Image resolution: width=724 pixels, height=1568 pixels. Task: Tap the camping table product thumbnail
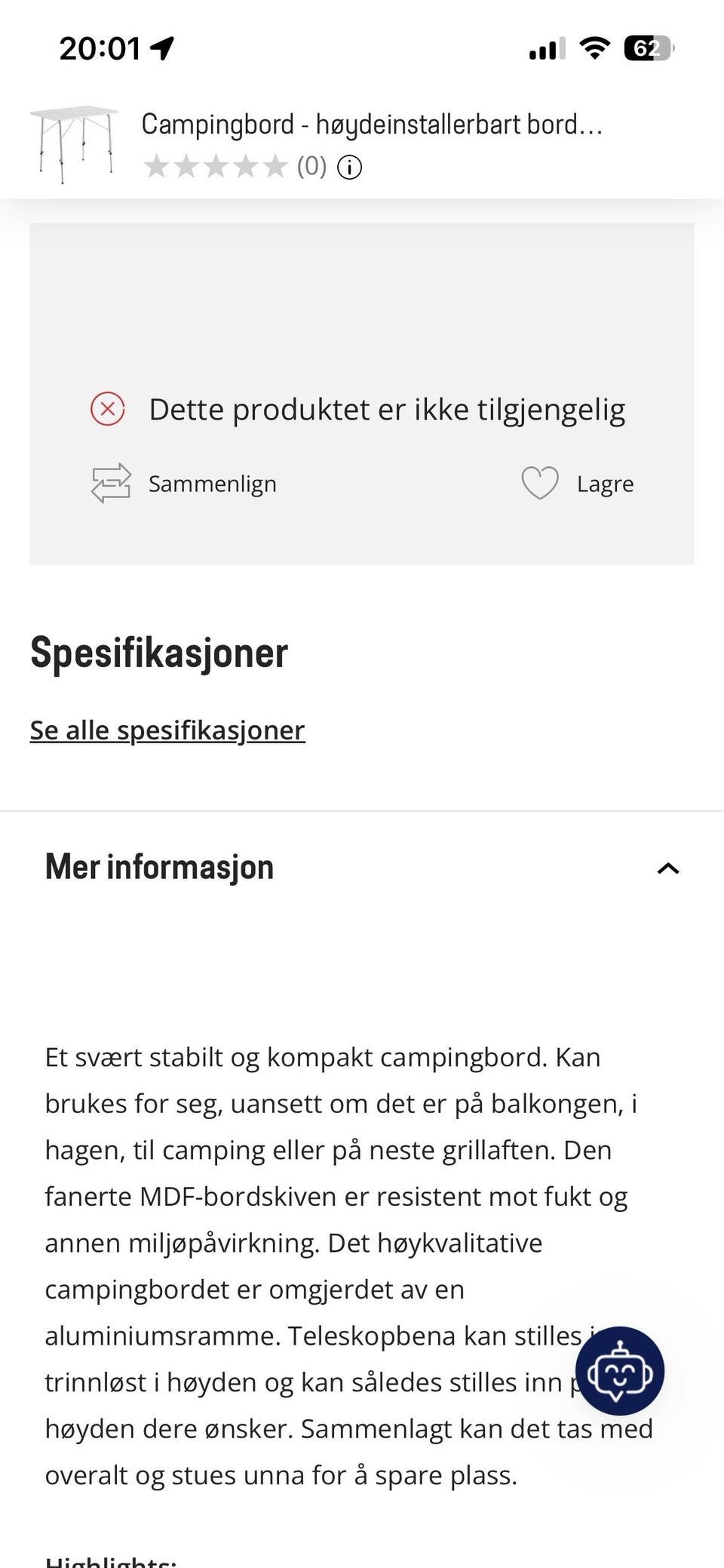coord(74,144)
